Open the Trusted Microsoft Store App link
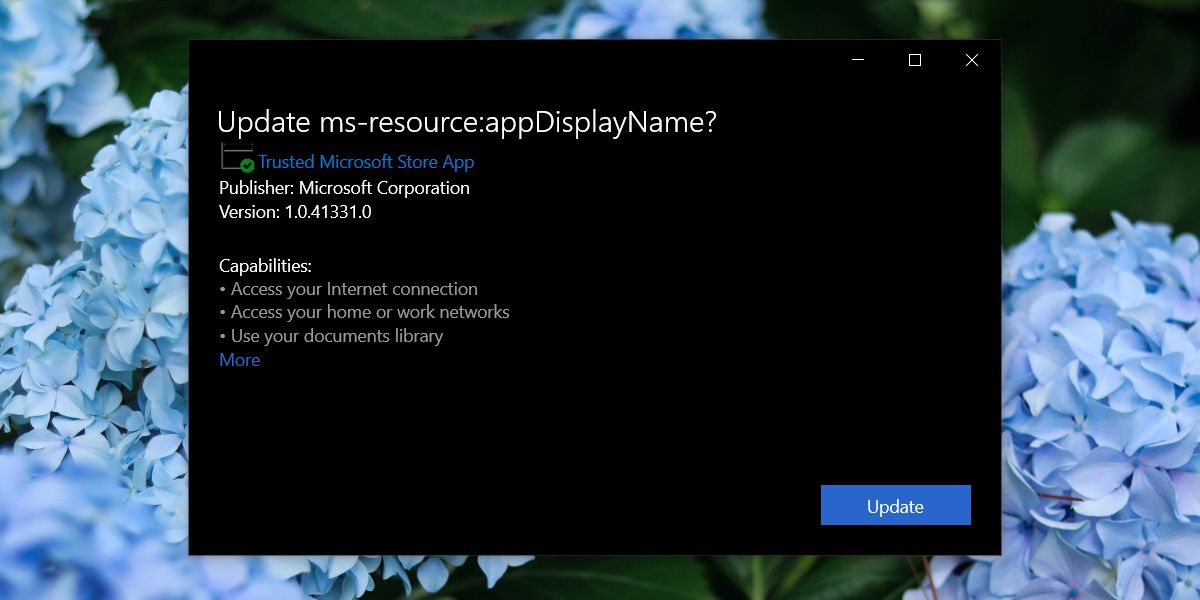Viewport: 1200px width, 600px height. (x=366, y=162)
